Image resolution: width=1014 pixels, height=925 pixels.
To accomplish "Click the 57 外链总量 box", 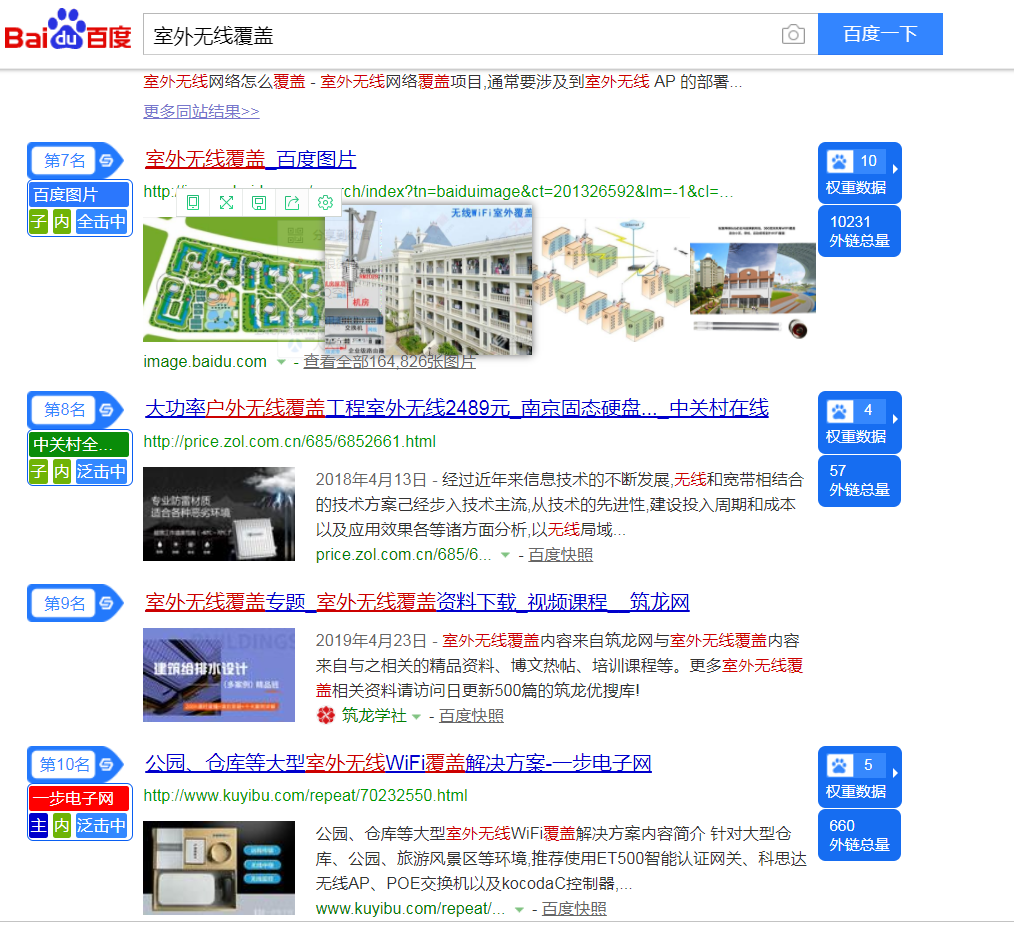I will (859, 481).
